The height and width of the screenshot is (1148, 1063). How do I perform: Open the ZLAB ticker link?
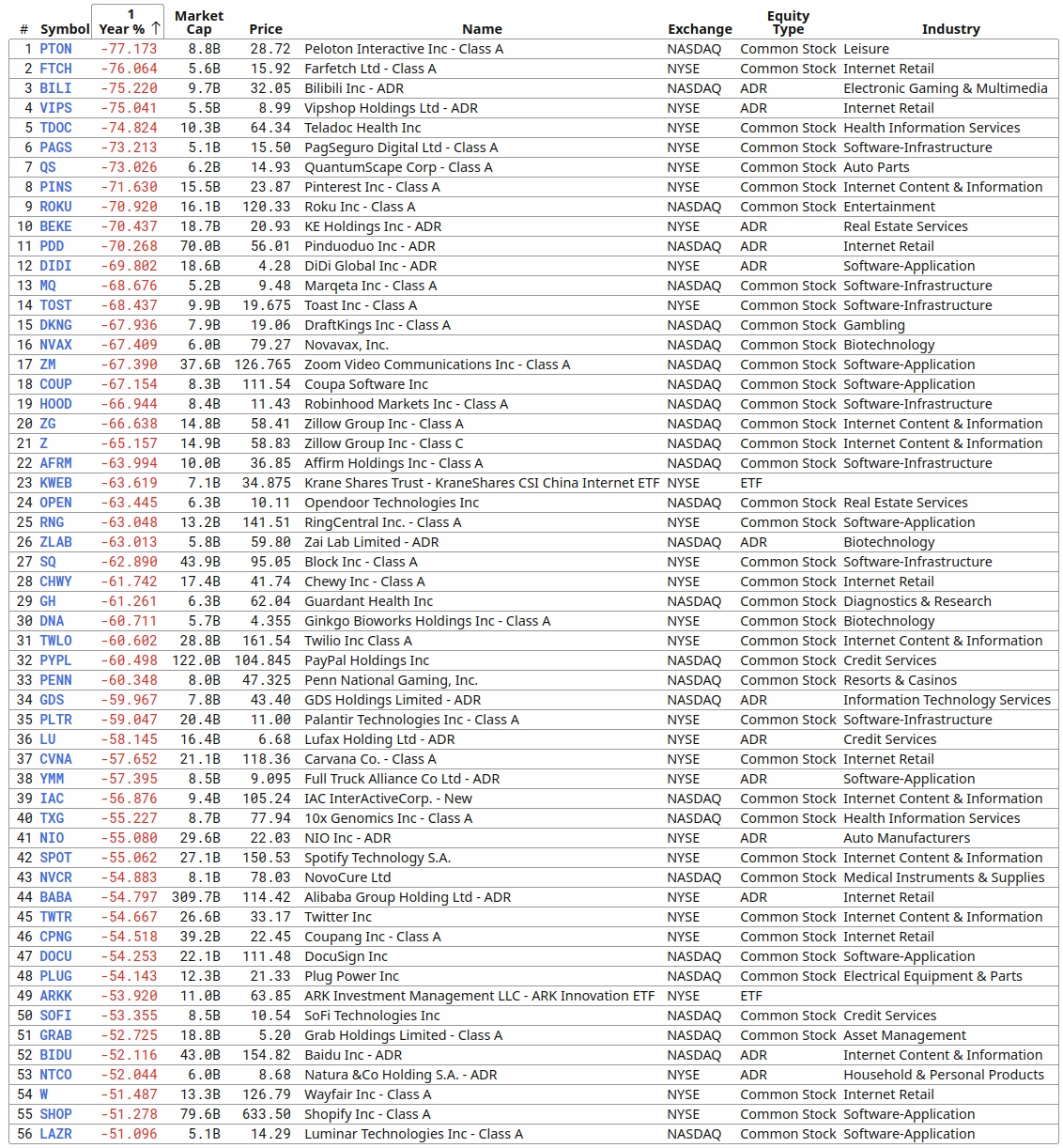click(55, 542)
